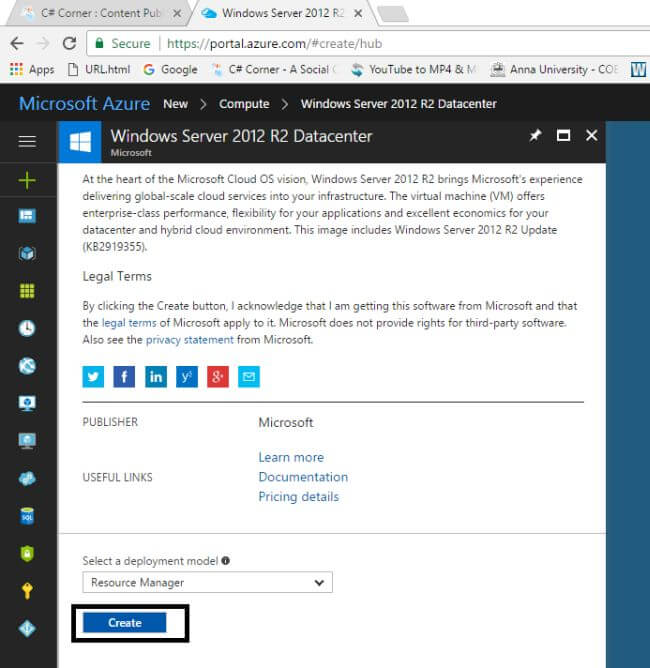Open the Documentation link
Image resolution: width=650 pixels, height=668 pixels.
coord(303,477)
